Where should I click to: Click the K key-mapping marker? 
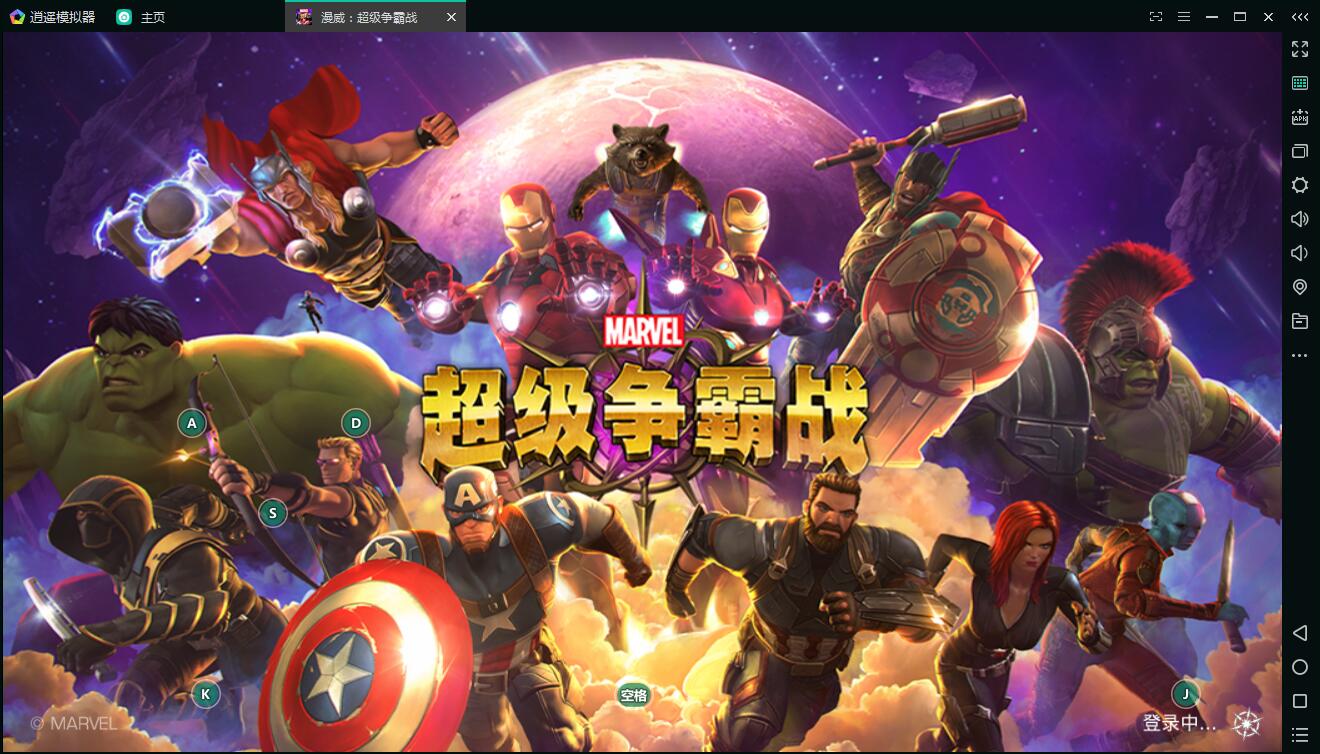pos(206,694)
